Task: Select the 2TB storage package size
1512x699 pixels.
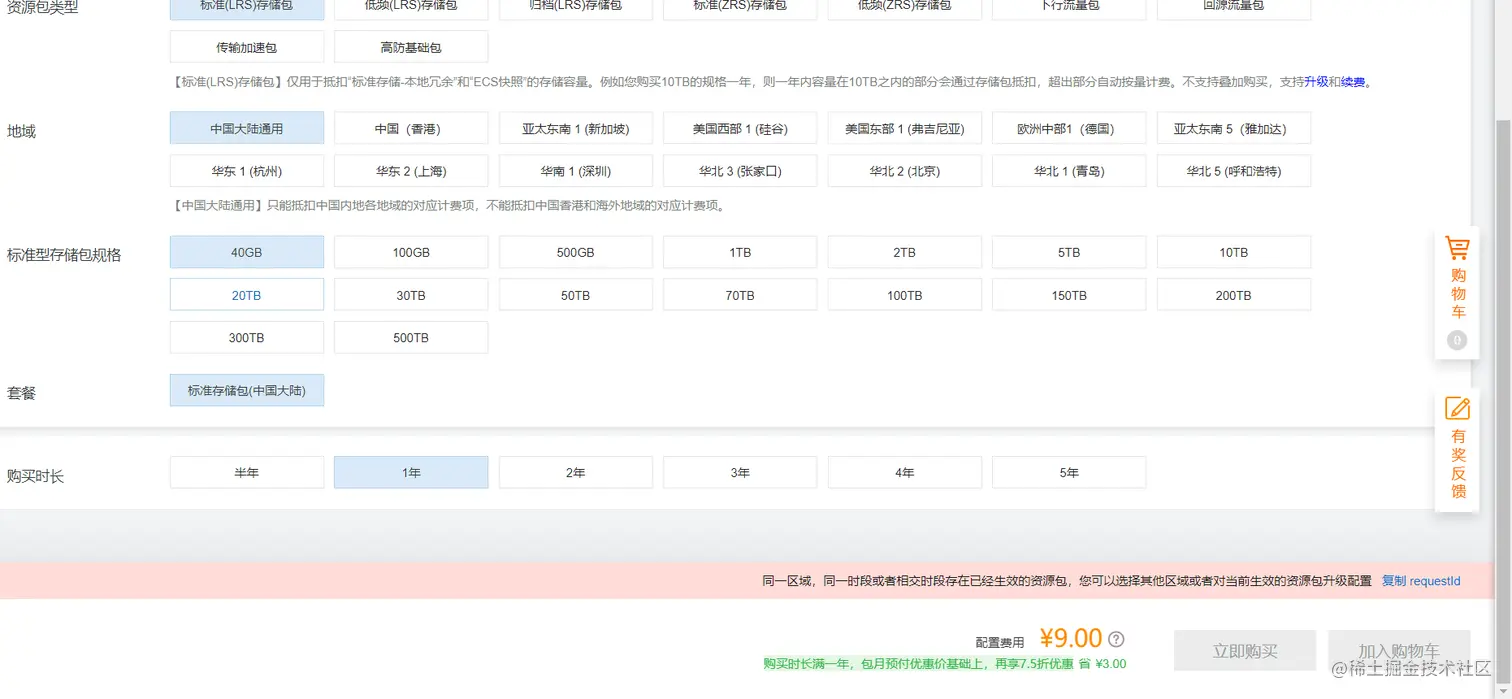Action: [905, 252]
